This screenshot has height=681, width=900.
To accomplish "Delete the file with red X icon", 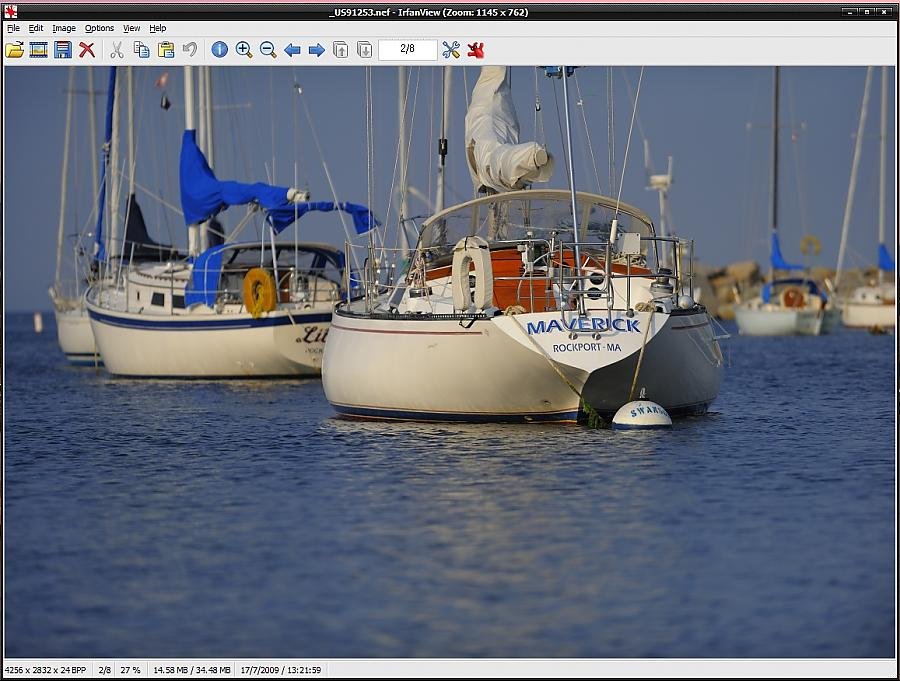I will tap(87, 50).
